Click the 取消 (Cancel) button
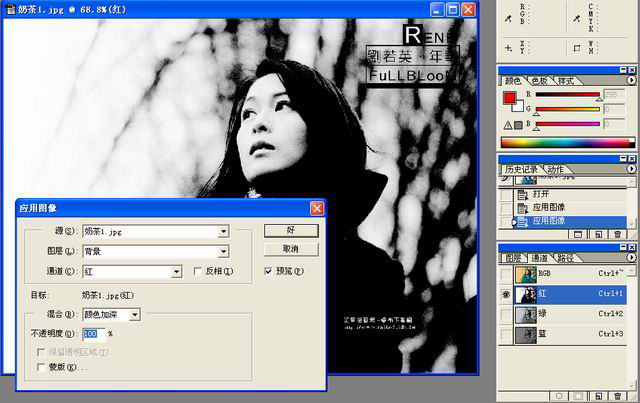The image size is (640, 403). [x=290, y=249]
